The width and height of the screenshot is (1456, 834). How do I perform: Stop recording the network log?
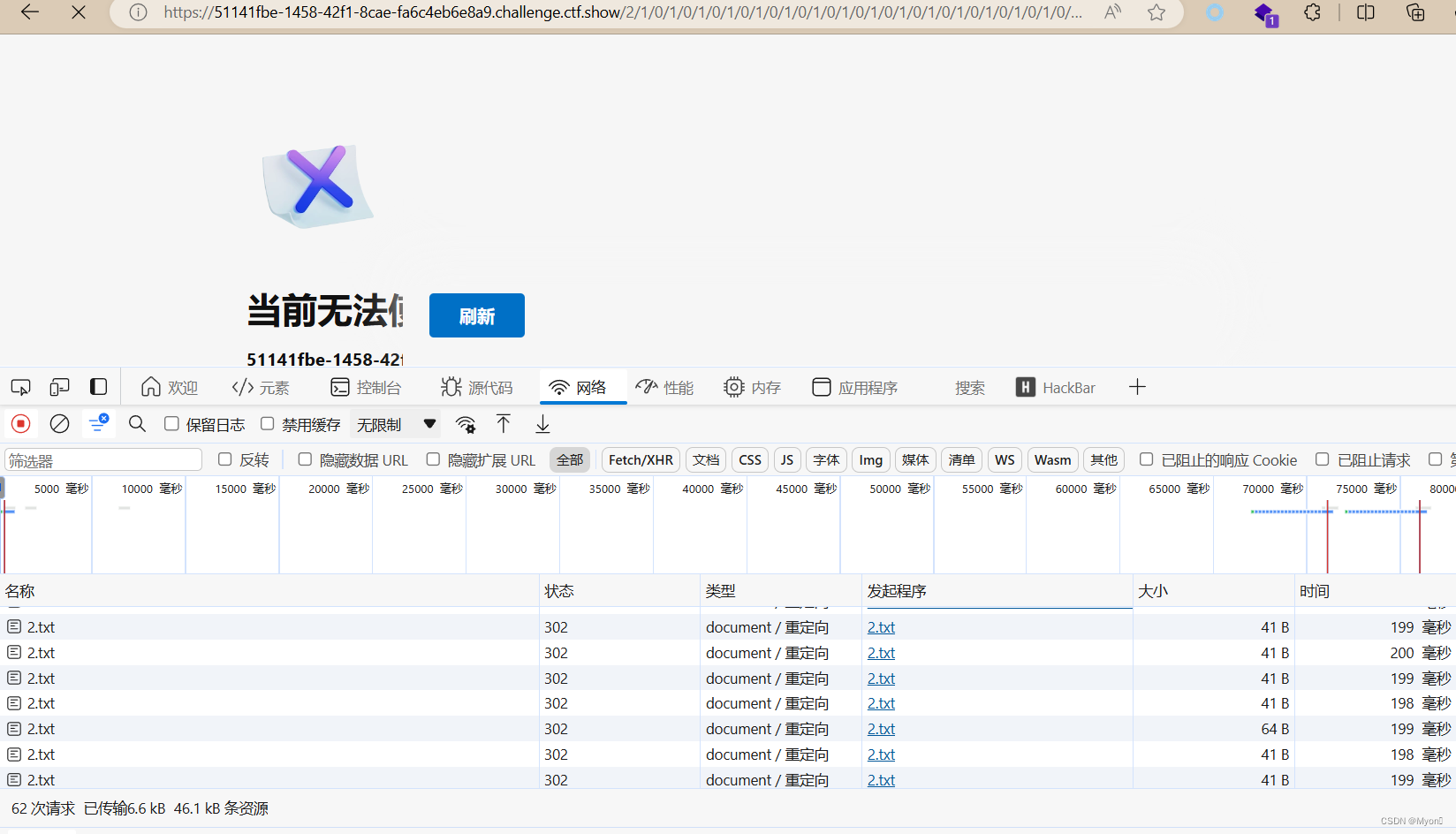coord(20,424)
